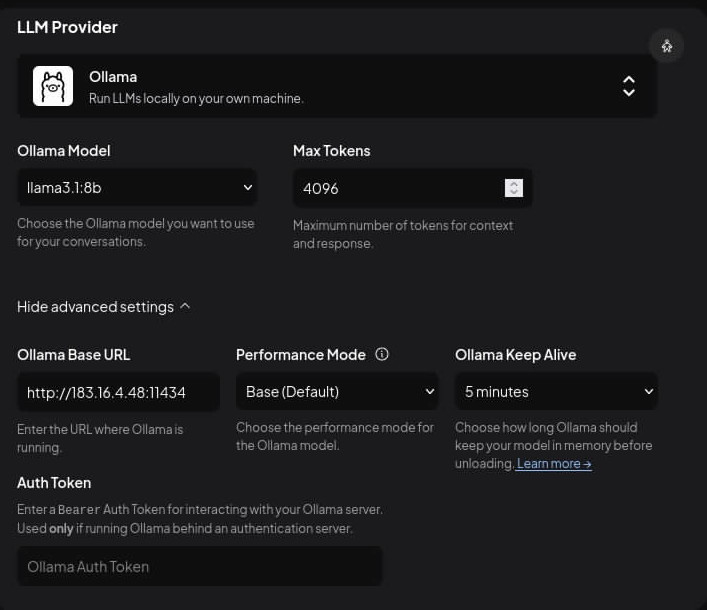Open the Ollama Model dropdown

[136, 187]
